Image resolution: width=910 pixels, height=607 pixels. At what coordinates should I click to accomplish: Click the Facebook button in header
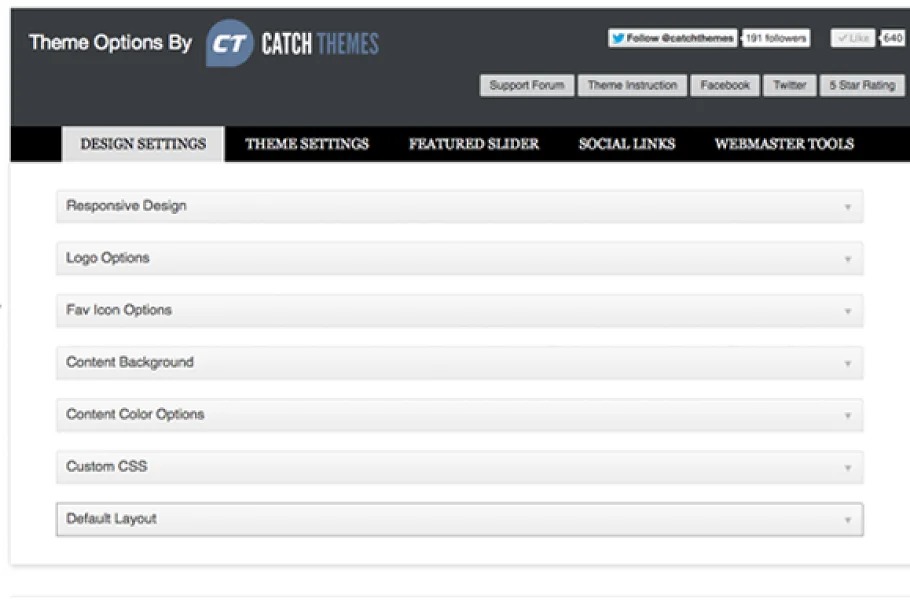tap(725, 86)
